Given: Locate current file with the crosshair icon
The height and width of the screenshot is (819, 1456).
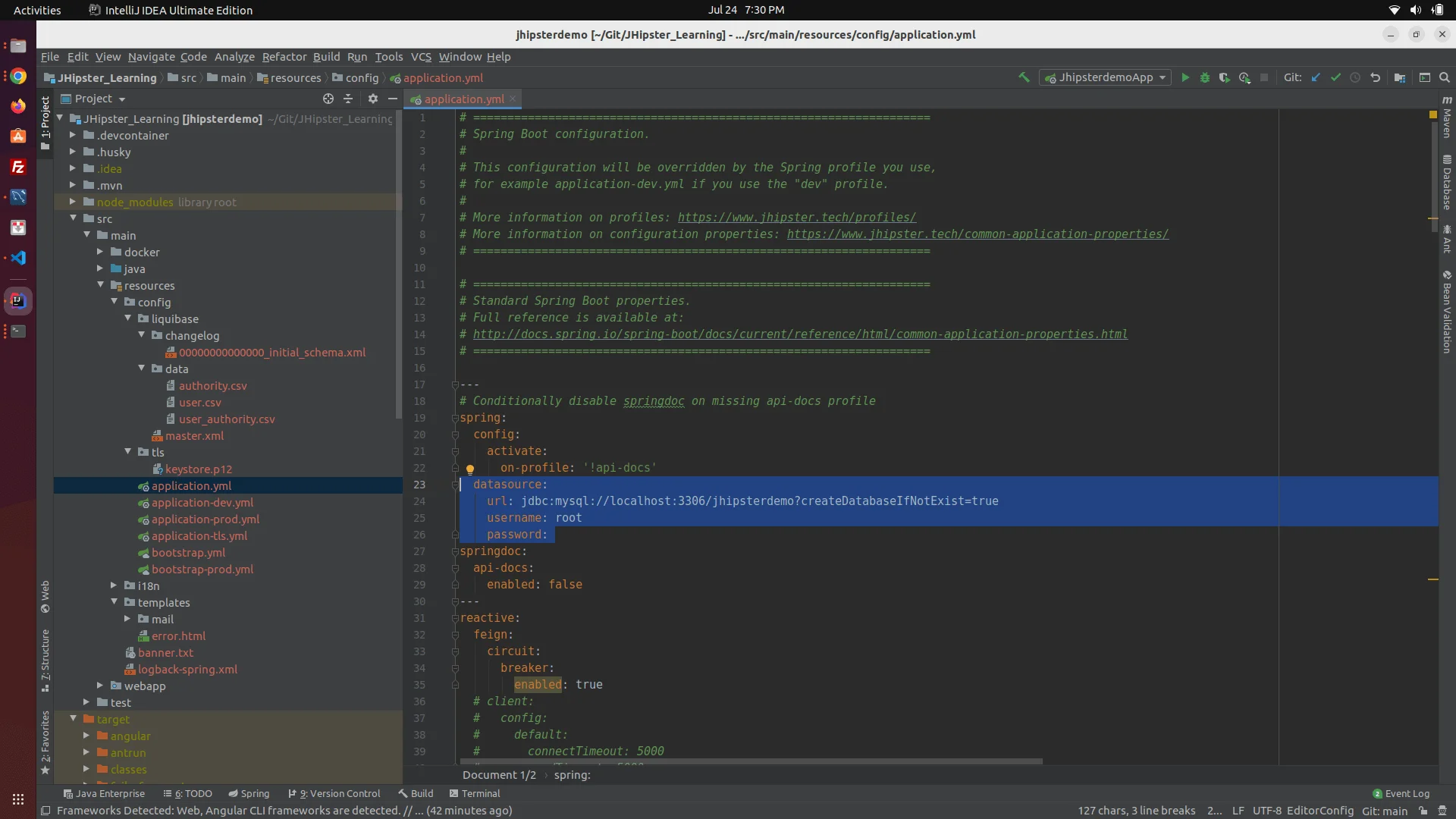Looking at the screenshot, I should (328, 99).
